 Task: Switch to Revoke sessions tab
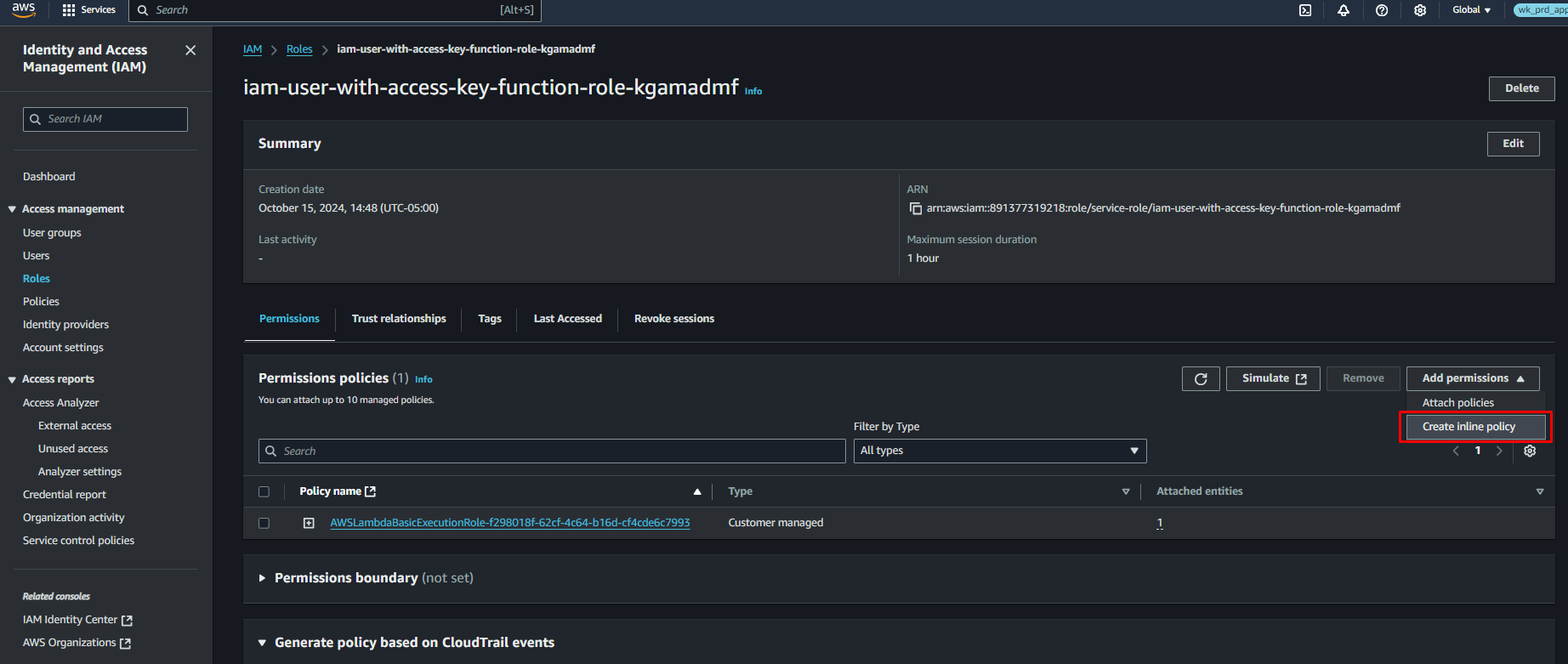674,319
